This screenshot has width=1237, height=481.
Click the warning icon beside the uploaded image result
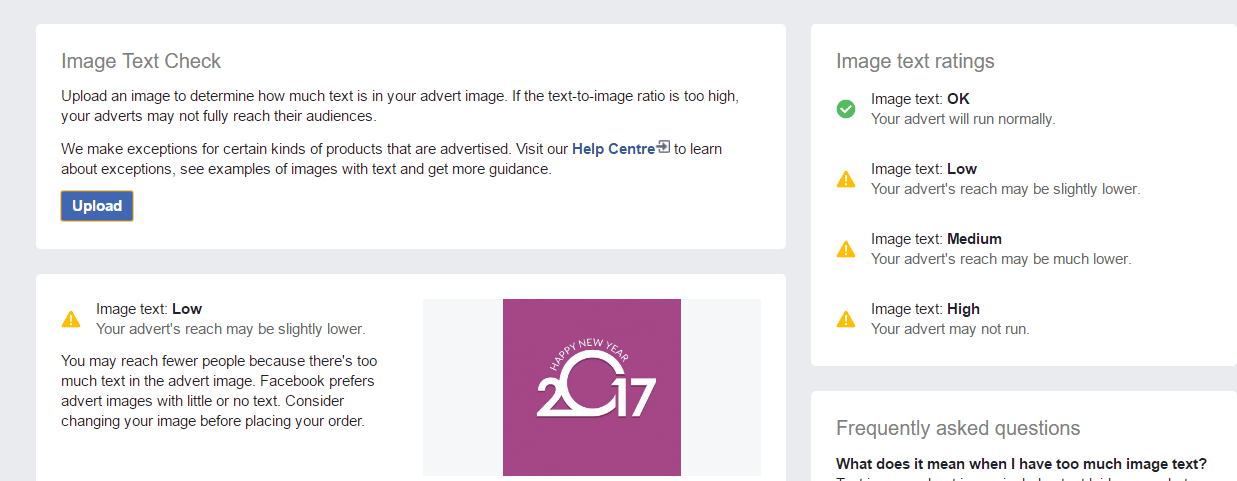71,319
